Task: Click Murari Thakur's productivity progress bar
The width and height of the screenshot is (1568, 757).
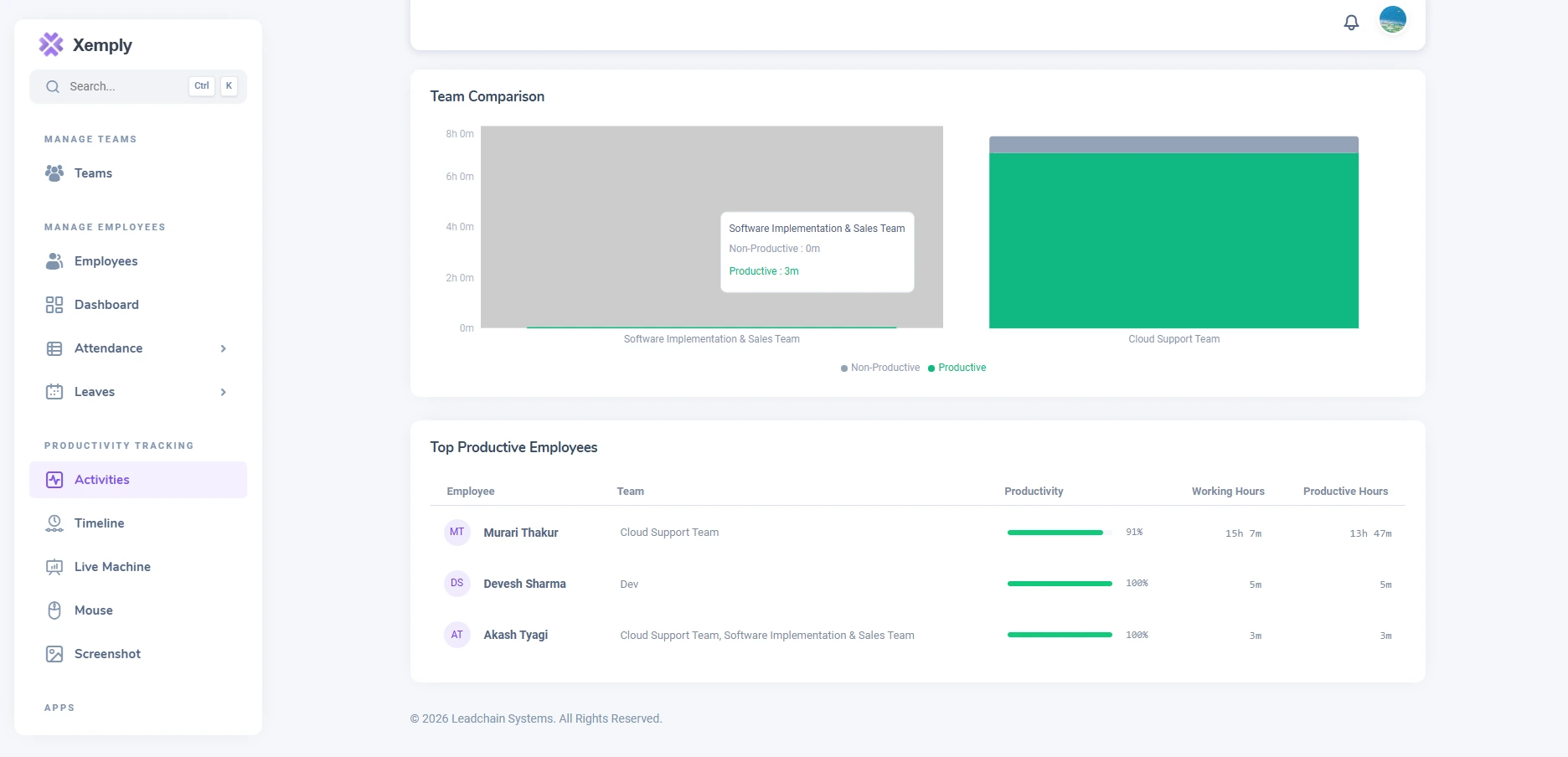Action: click(x=1060, y=533)
